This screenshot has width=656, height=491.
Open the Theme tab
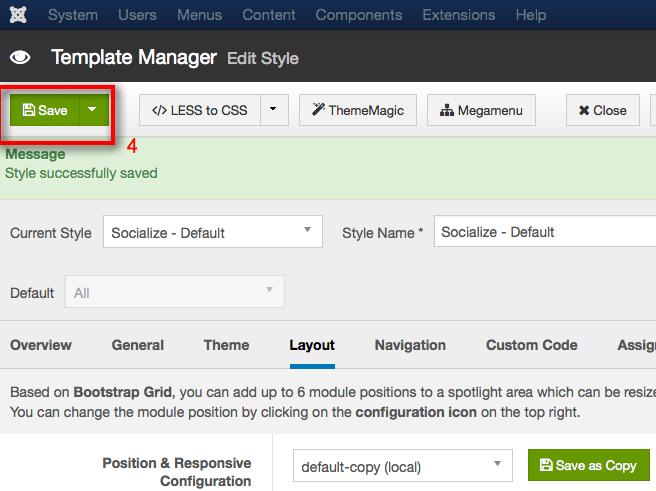point(226,345)
